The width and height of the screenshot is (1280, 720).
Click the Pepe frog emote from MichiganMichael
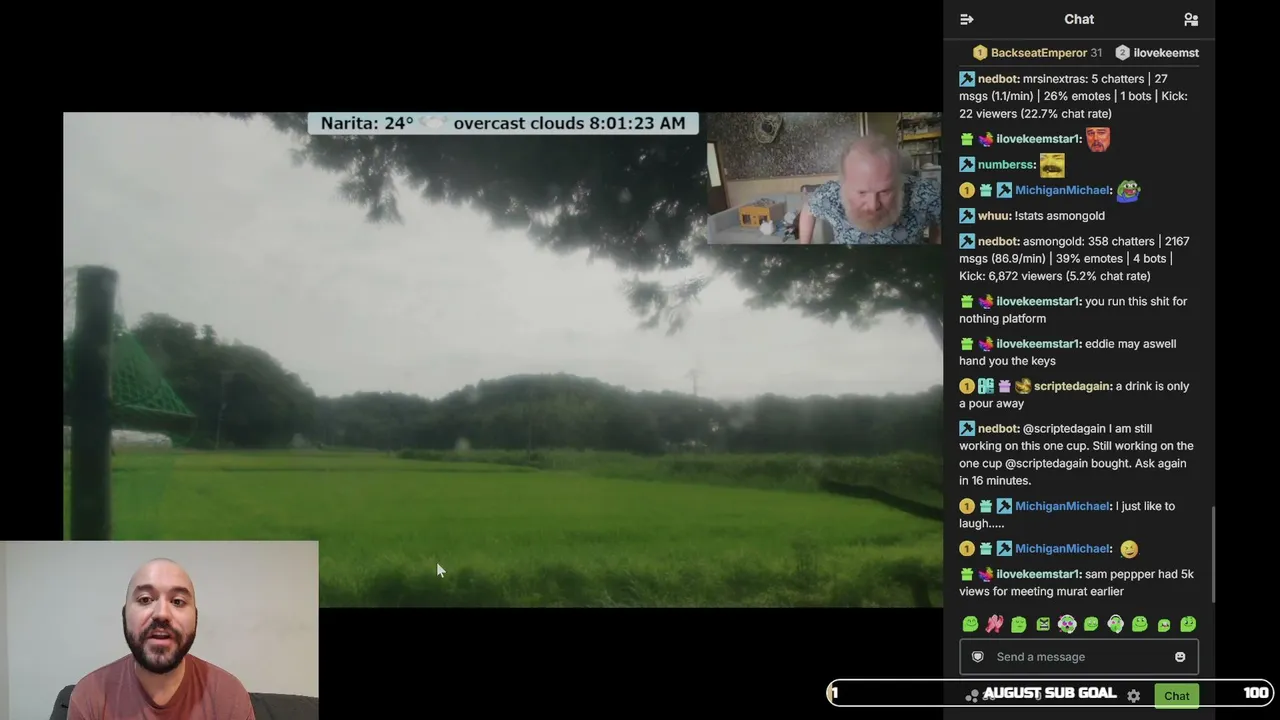(x=1128, y=190)
